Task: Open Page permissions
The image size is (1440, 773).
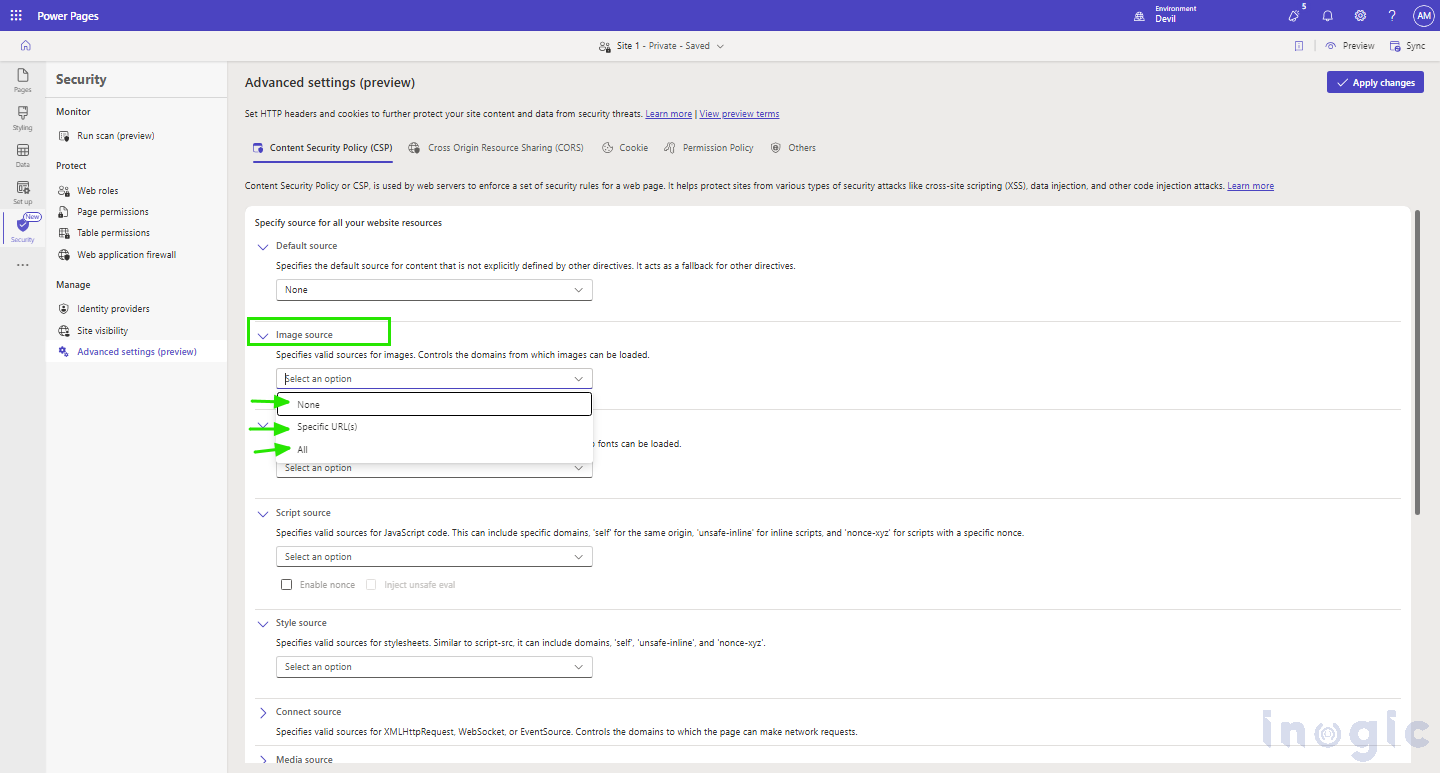Action: 112,212
